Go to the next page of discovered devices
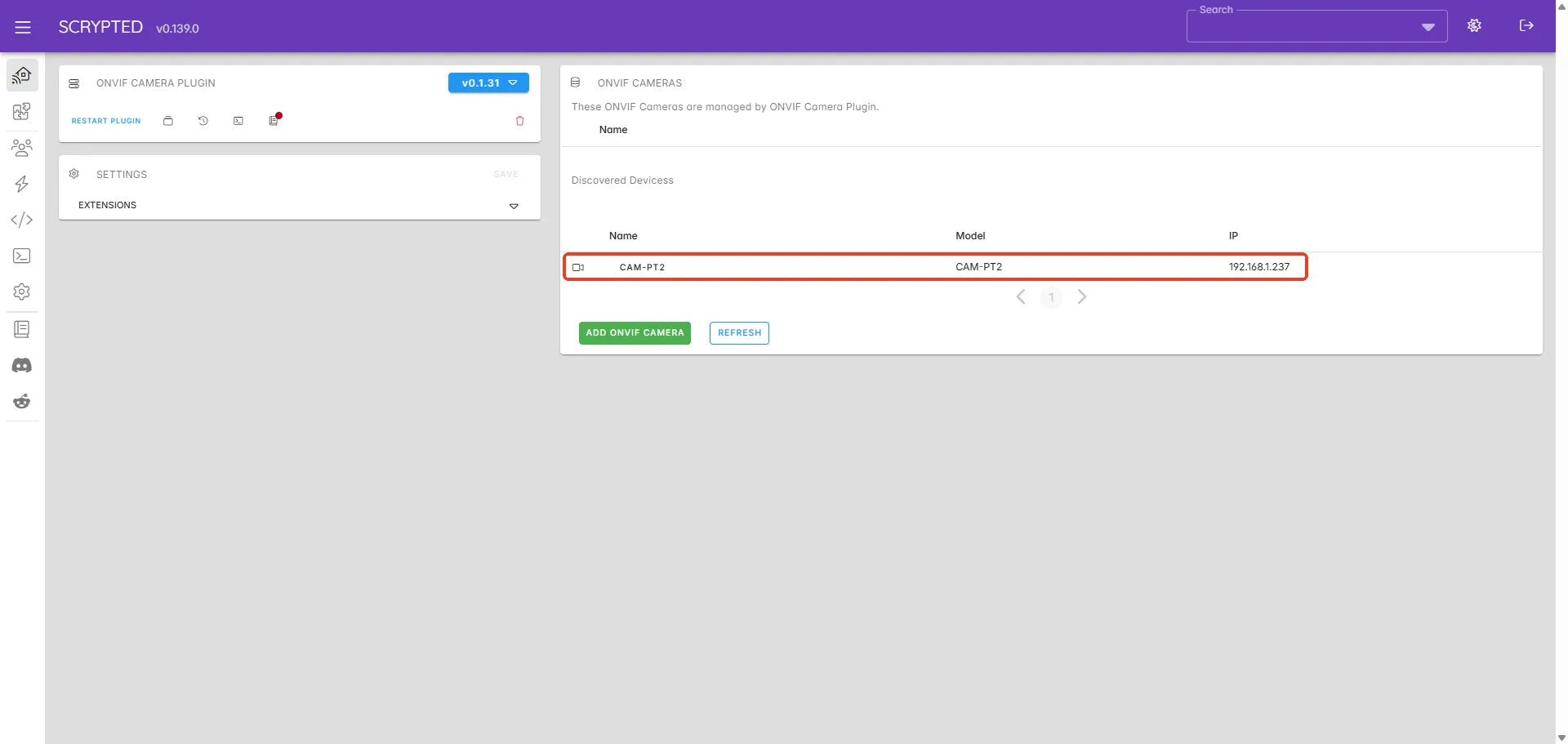This screenshot has height=744, width=1568. tap(1082, 296)
